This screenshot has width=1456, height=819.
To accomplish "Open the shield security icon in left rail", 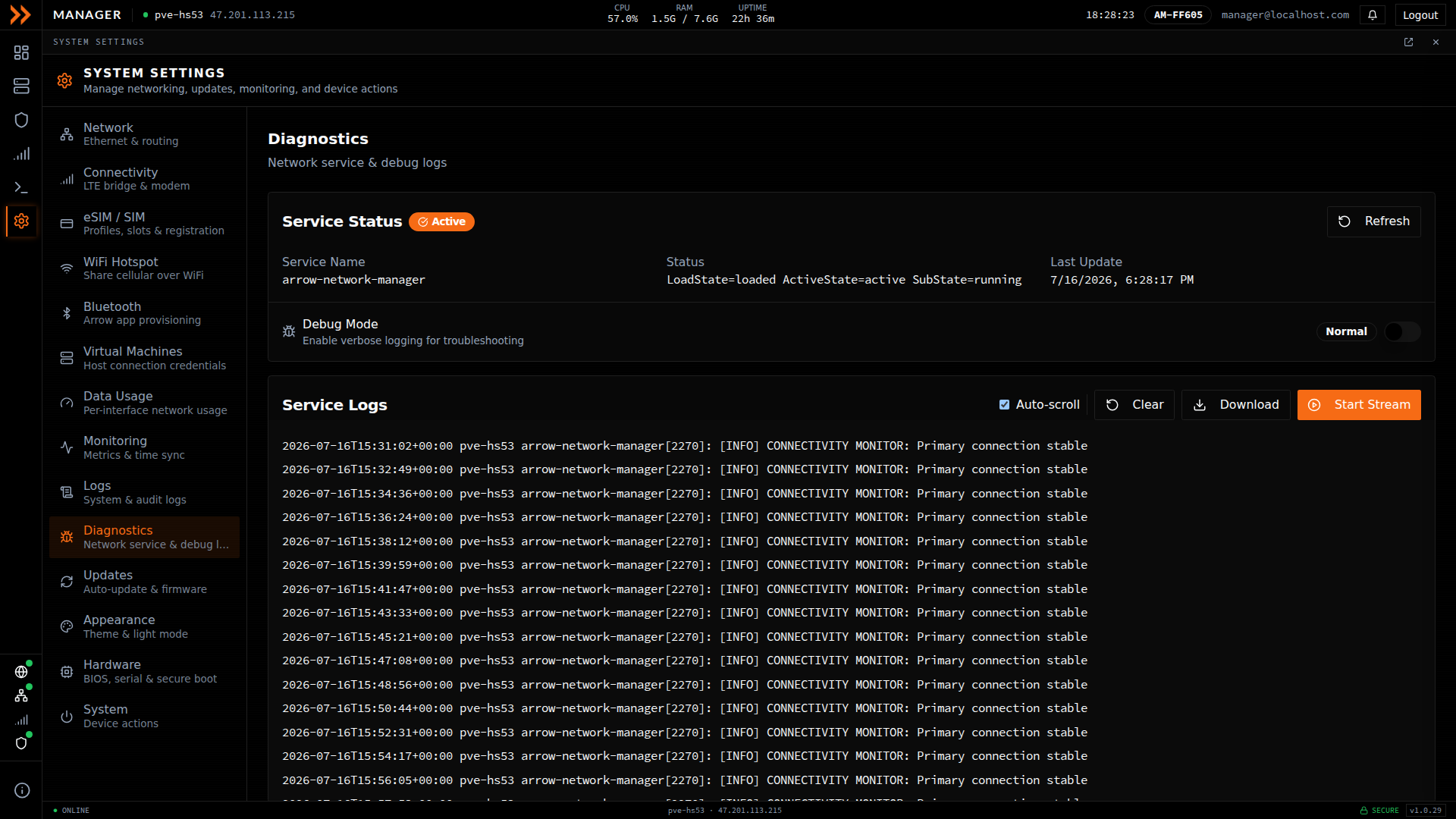I will (x=21, y=120).
